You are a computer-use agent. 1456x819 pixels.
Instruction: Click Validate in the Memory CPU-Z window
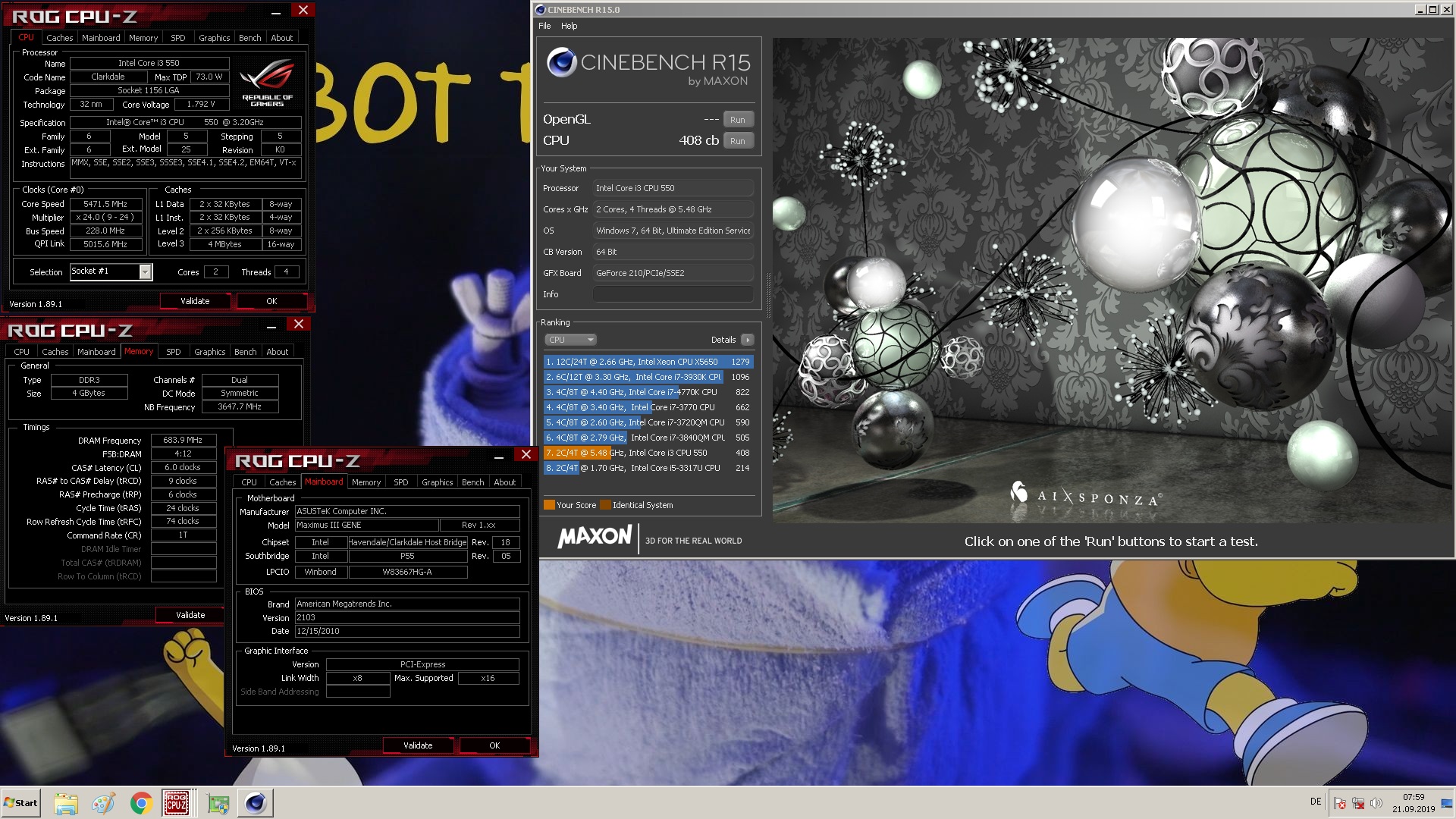(x=190, y=615)
